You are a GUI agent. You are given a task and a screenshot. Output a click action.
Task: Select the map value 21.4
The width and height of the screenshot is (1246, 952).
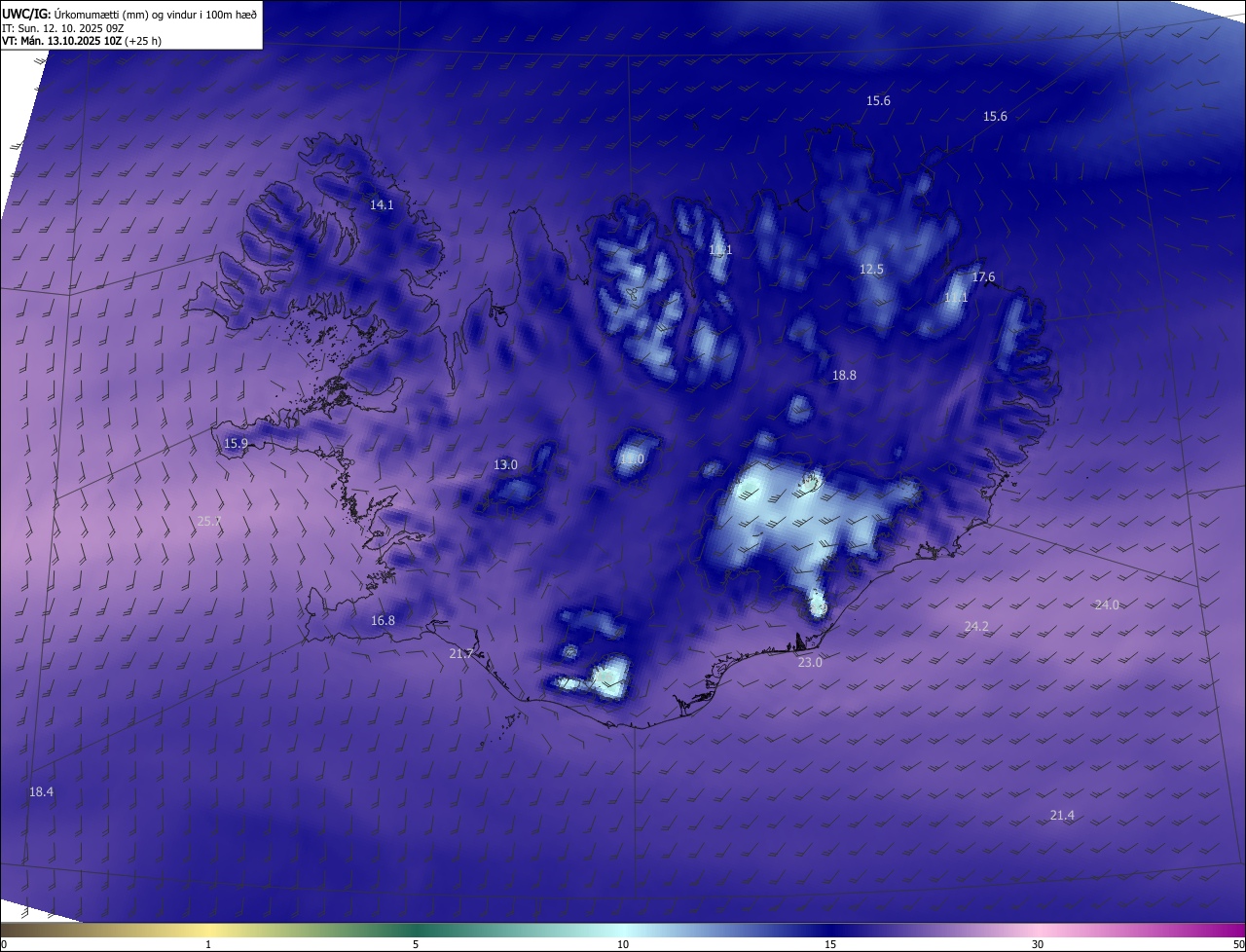[x=1062, y=816]
